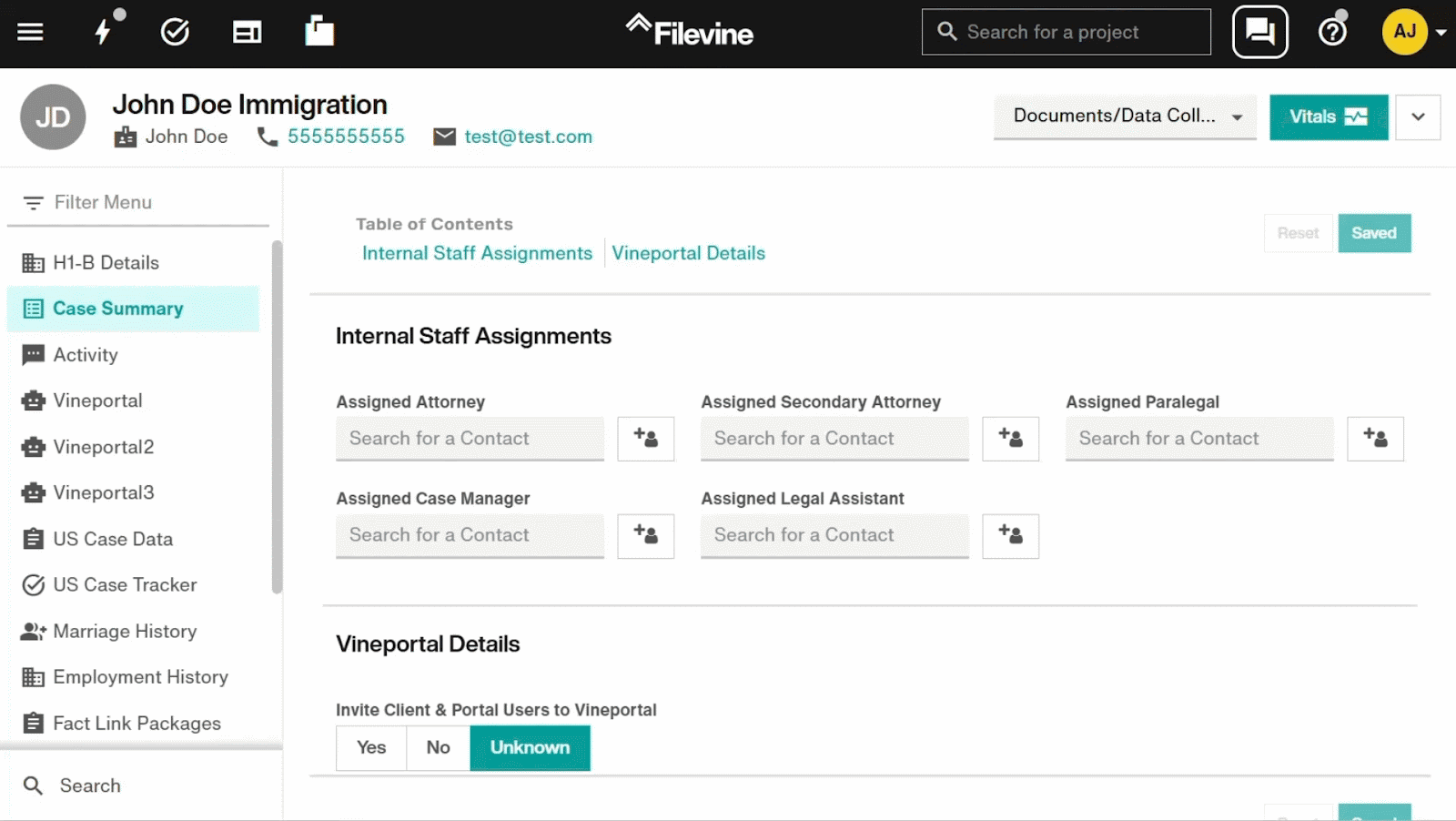Click Assigned Case Manager search field
Image resolution: width=1456 pixels, height=821 pixels.
pyautogui.click(x=470, y=535)
